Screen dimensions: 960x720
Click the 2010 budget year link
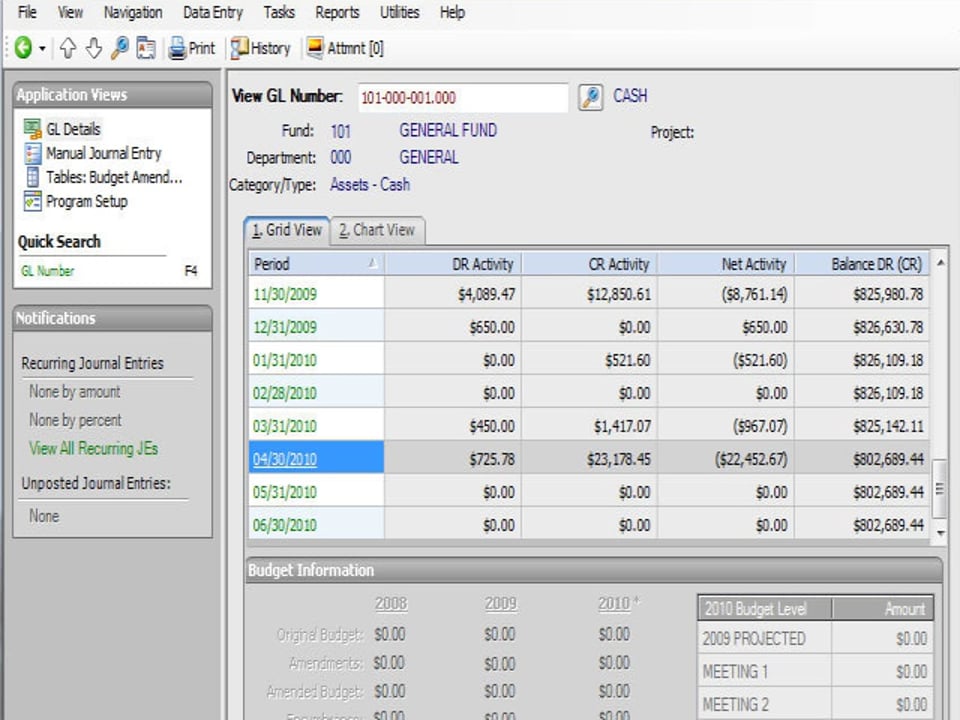pos(614,604)
